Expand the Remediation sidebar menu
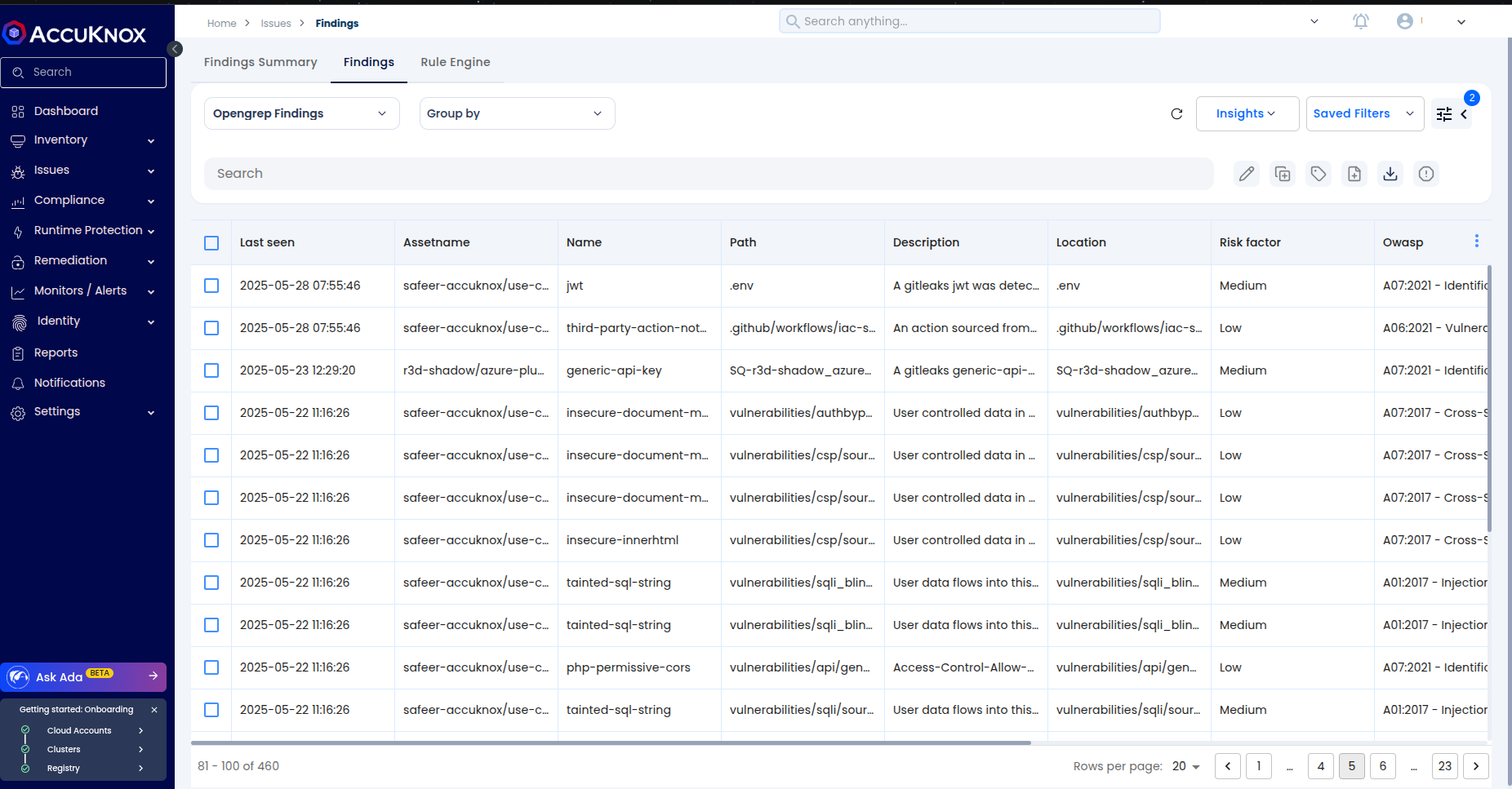Screen dimensions: 1512x789 coord(82,261)
